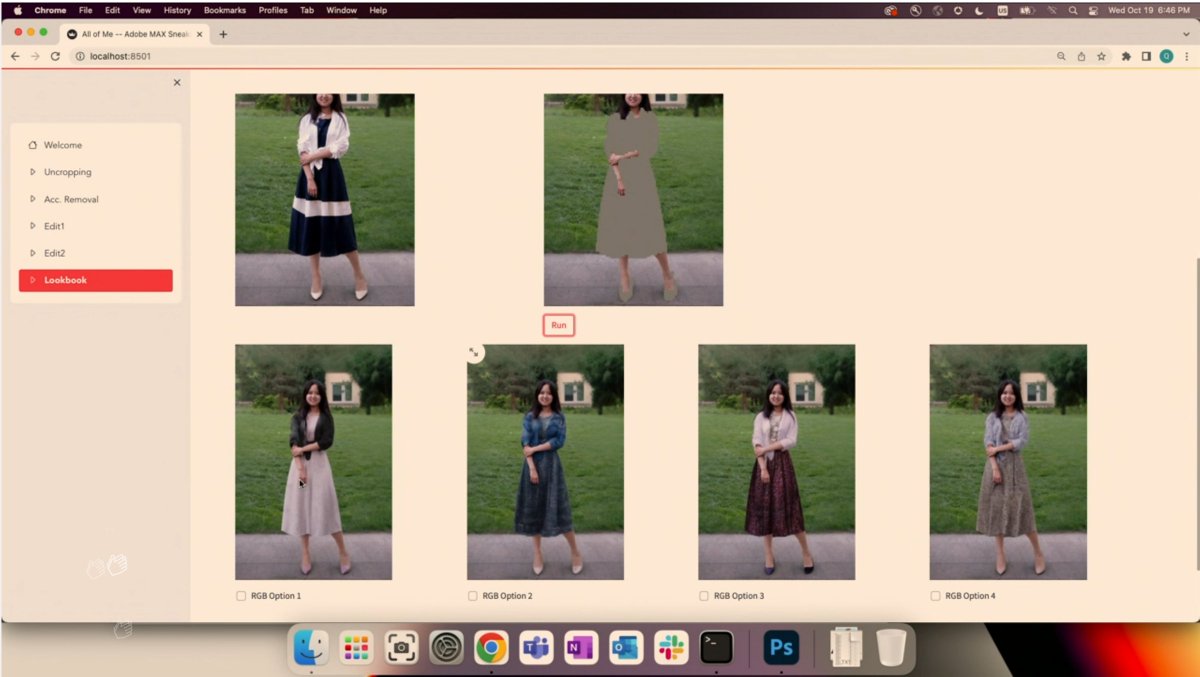Open OneNote from the dock
This screenshot has width=1200, height=677.
(581, 648)
